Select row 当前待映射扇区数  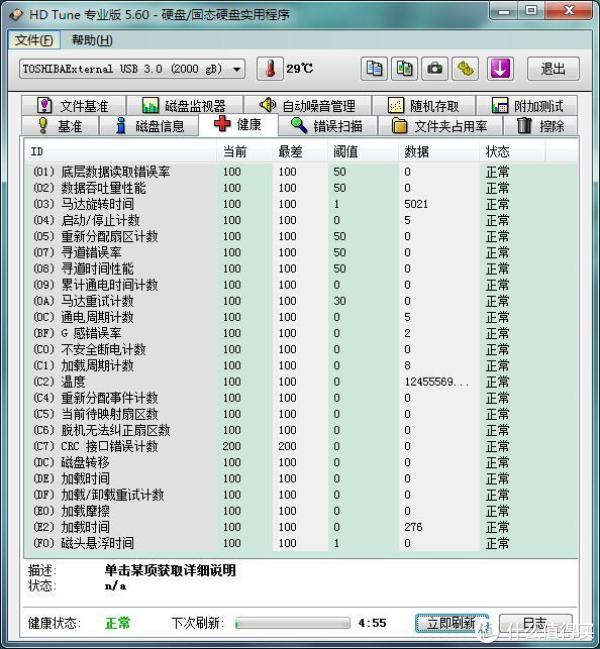(x=301, y=414)
